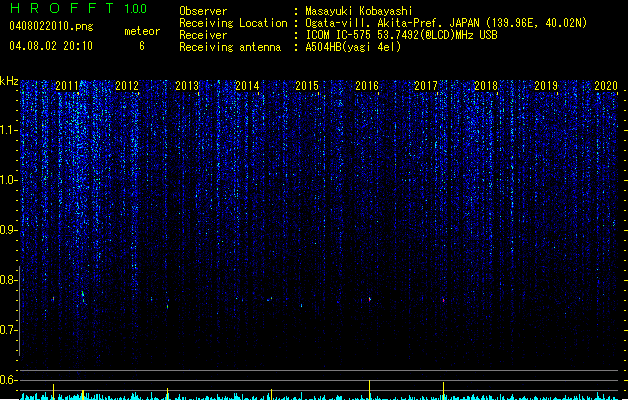Viewport: 629px width, 400px height.
Task: Click the 2018 time axis label
Action: pyautogui.click(x=486, y=86)
